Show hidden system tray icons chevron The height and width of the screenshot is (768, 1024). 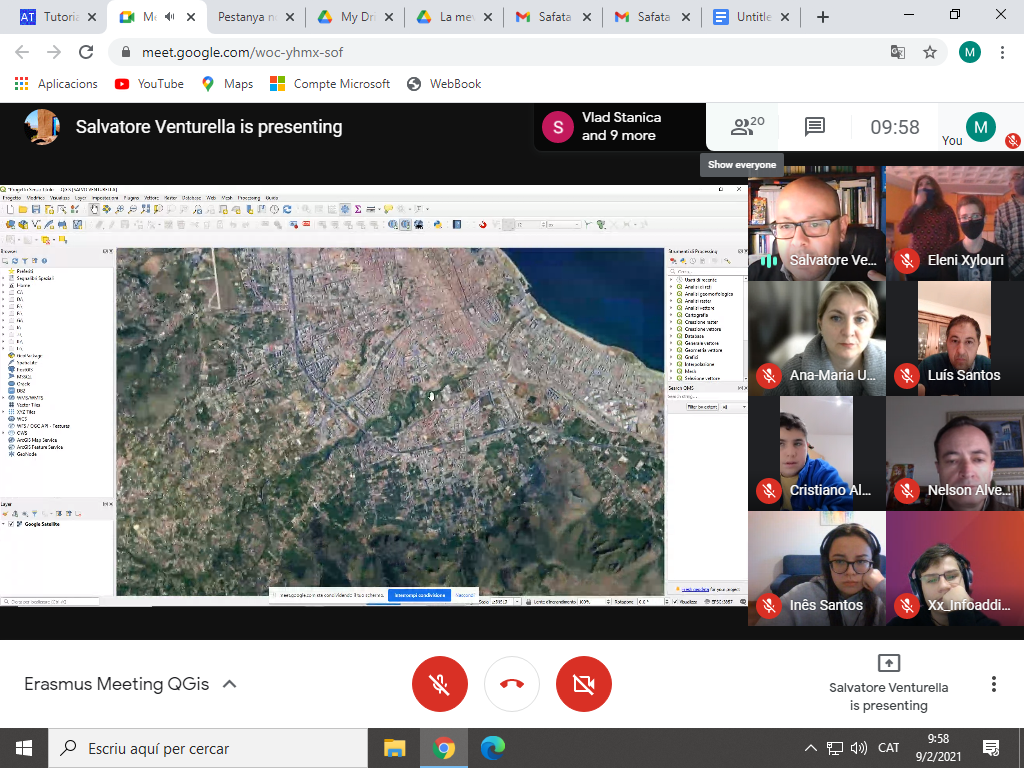click(811, 748)
